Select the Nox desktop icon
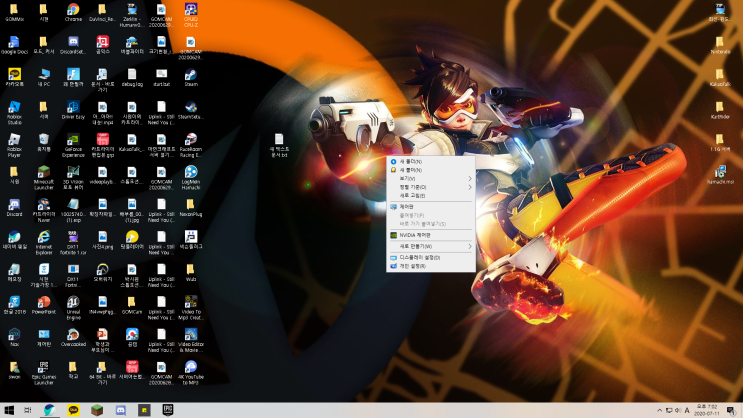The height and width of the screenshot is (418, 743). pos(14,337)
